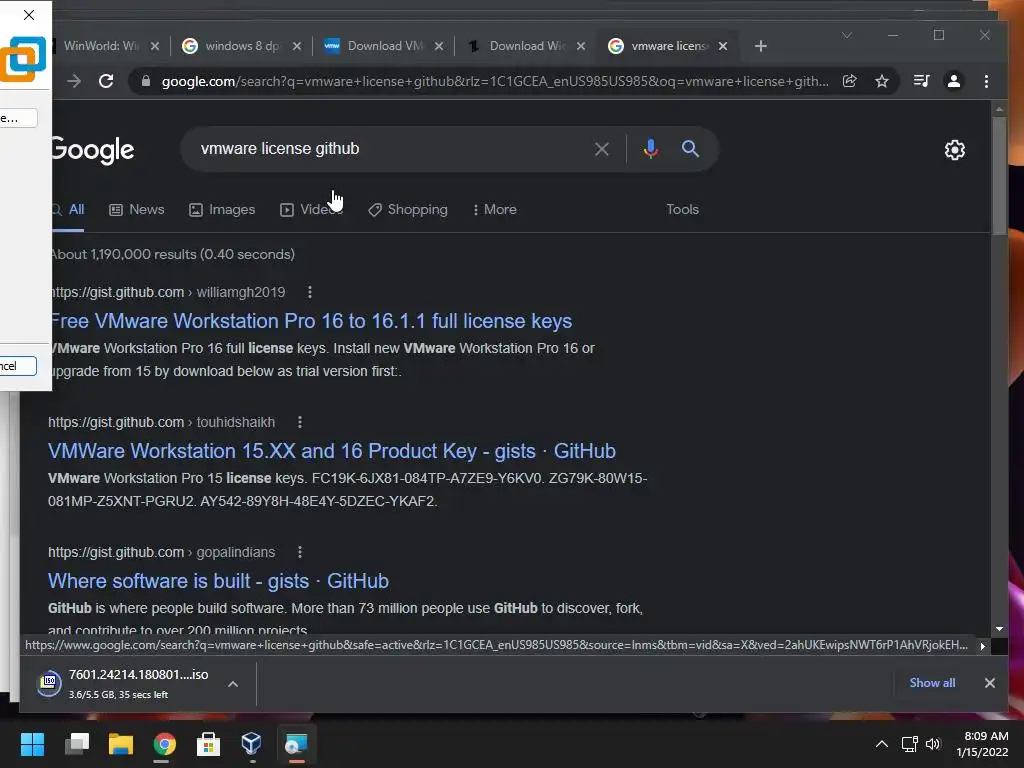Expand the More search filters
The image size is (1024, 768).
pyautogui.click(x=494, y=210)
